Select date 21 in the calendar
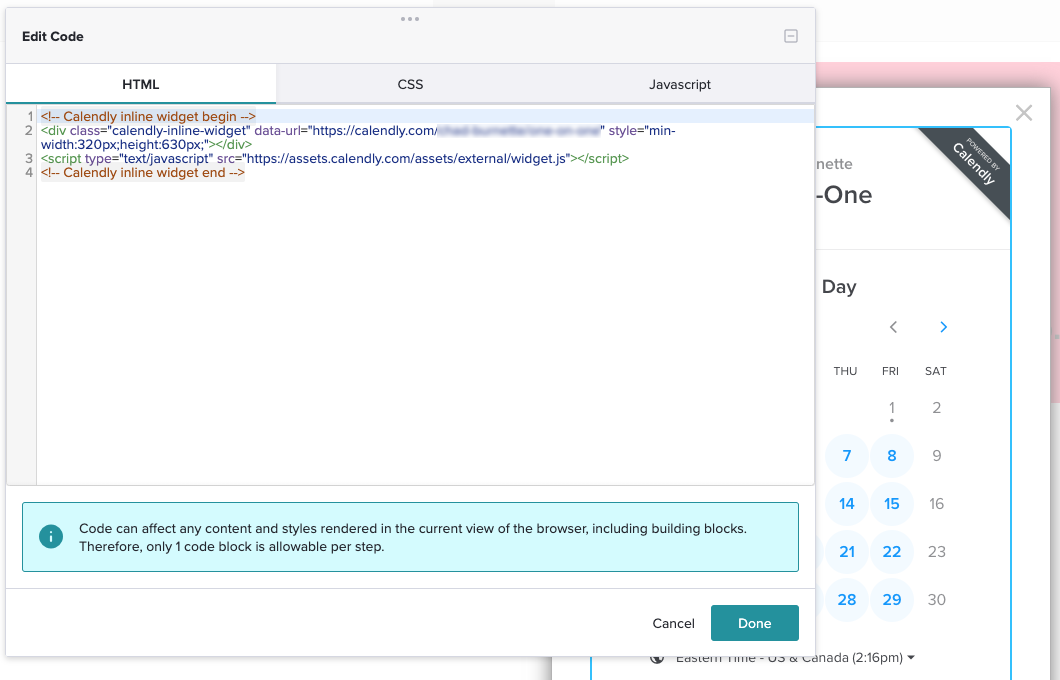 coord(847,552)
